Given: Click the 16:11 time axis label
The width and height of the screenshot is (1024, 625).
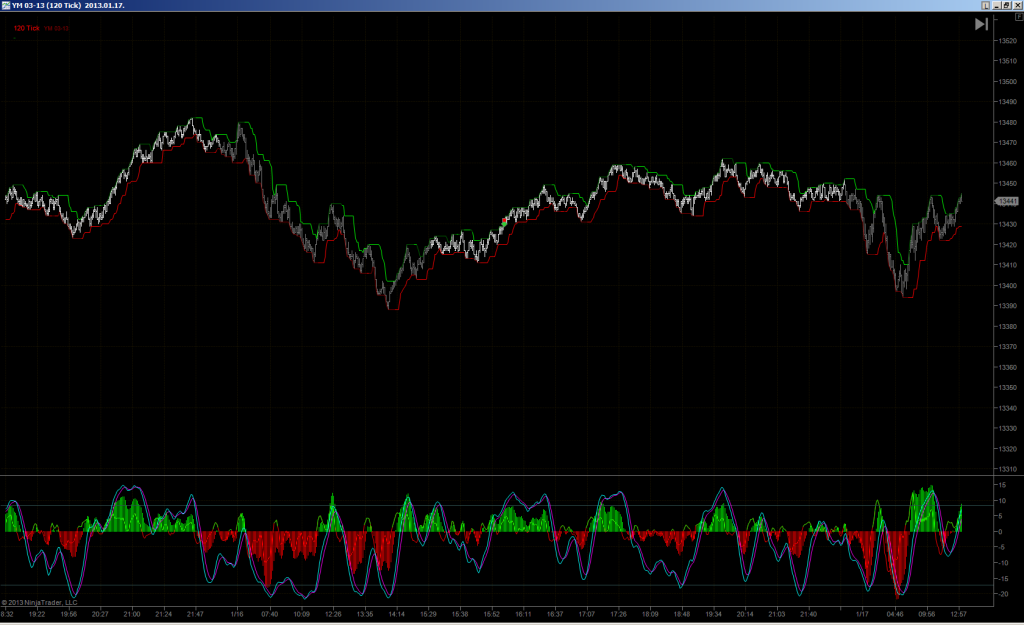Looking at the screenshot, I should [x=523, y=614].
